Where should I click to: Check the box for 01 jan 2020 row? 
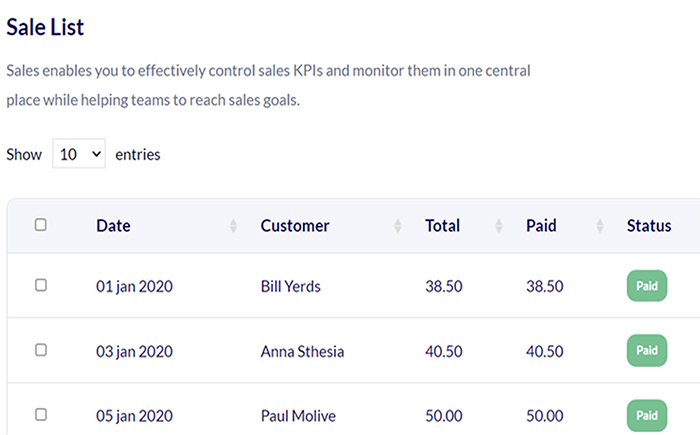pyautogui.click(x=41, y=285)
